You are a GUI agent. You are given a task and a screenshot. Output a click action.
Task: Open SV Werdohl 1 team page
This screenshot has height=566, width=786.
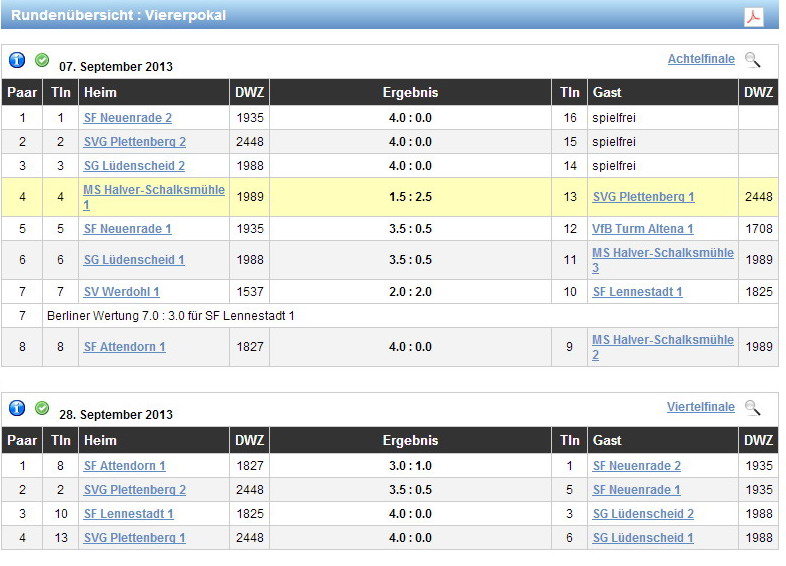click(x=121, y=292)
